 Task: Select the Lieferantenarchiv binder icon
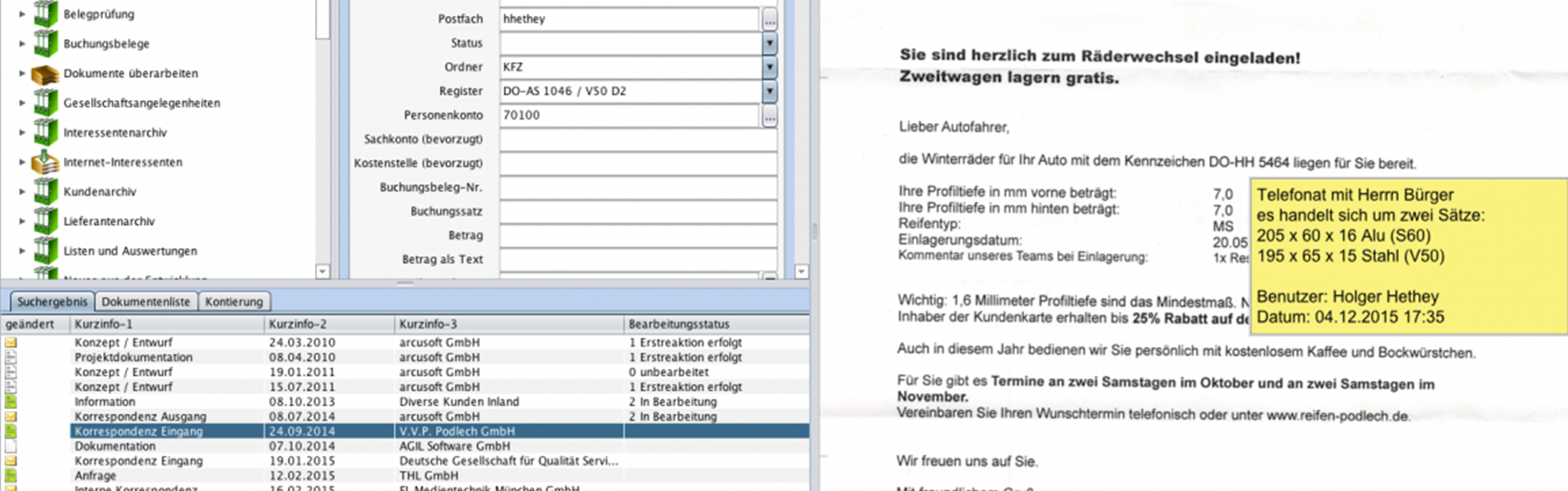pyautogui.click(x=46, y=221)
